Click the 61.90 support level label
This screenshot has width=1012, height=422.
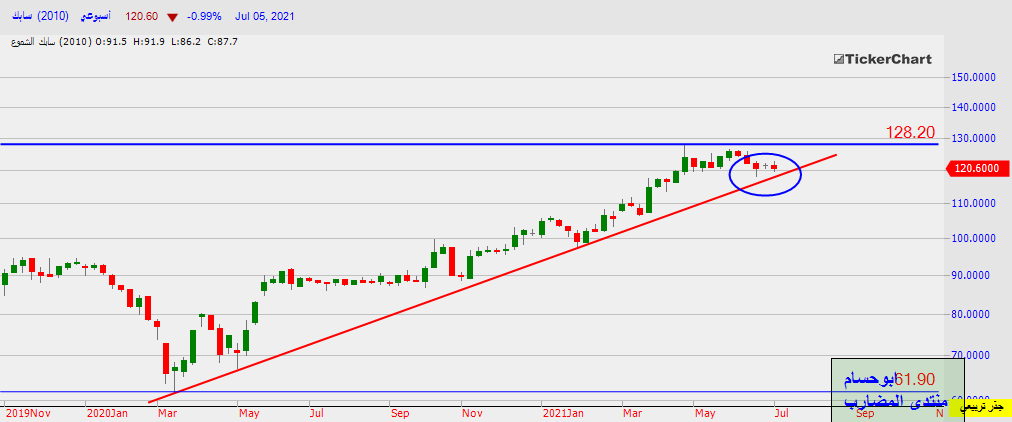coord(914,379)
